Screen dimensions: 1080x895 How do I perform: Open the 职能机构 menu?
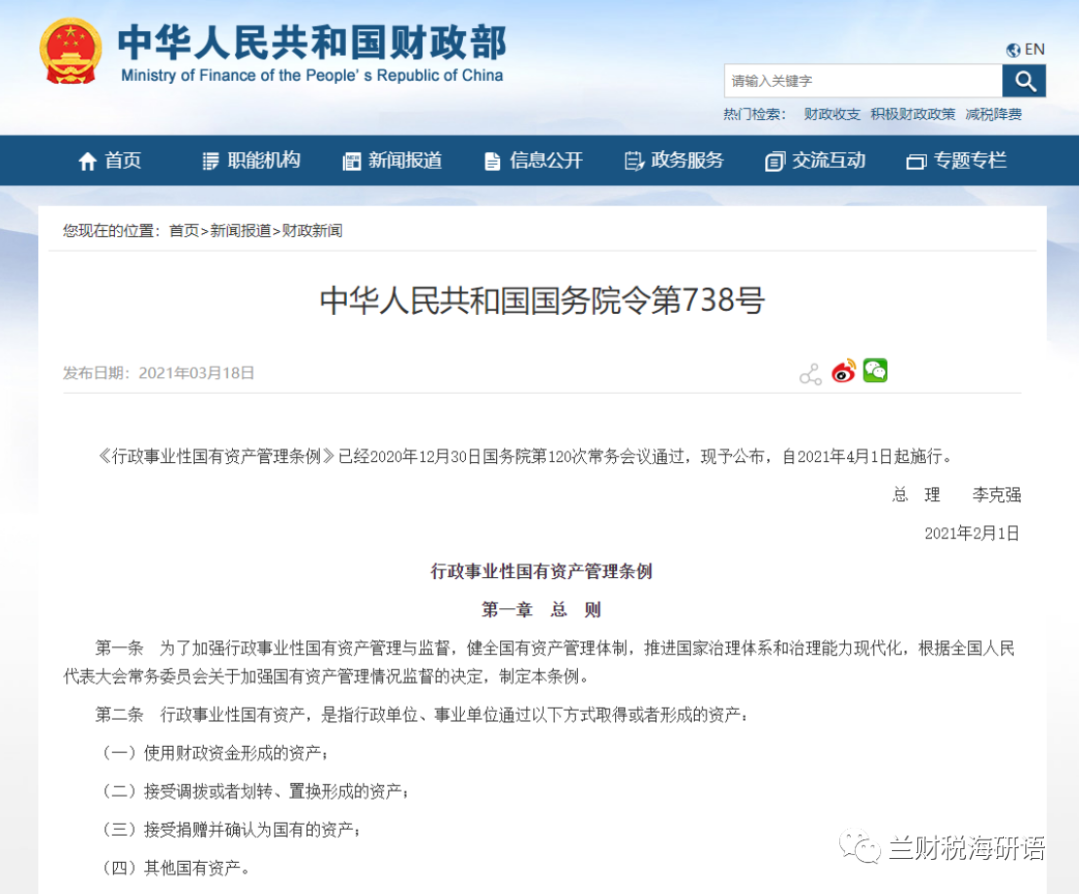(264, 161)
